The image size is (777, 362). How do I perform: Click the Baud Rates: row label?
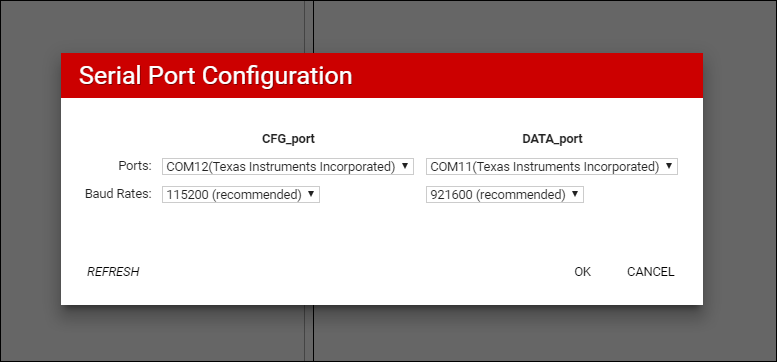(x=118, y=194)
